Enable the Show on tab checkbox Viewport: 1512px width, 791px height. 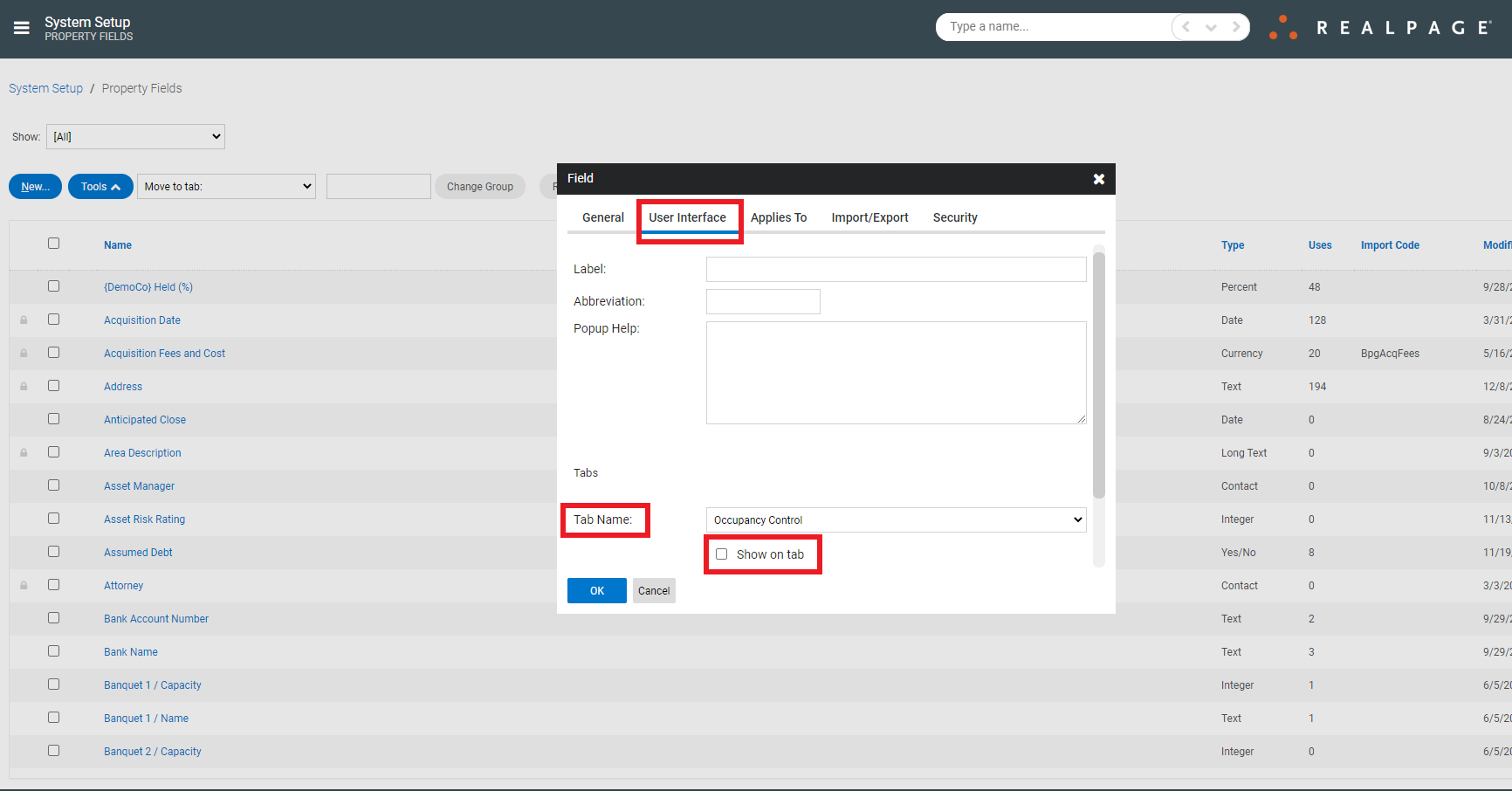721,554
